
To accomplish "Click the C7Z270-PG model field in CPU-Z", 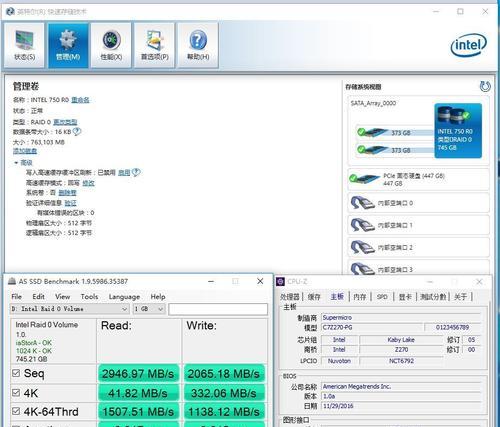I will [x=372, y=327].
